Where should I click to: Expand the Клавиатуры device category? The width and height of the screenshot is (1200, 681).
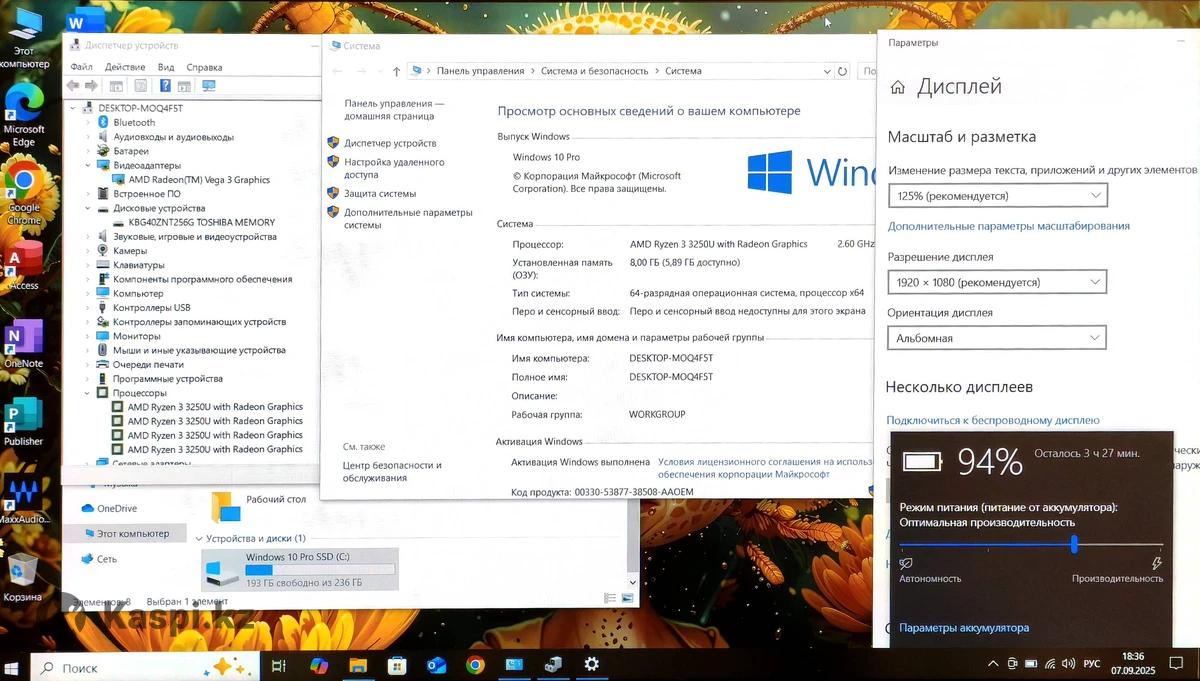(88, 265)
